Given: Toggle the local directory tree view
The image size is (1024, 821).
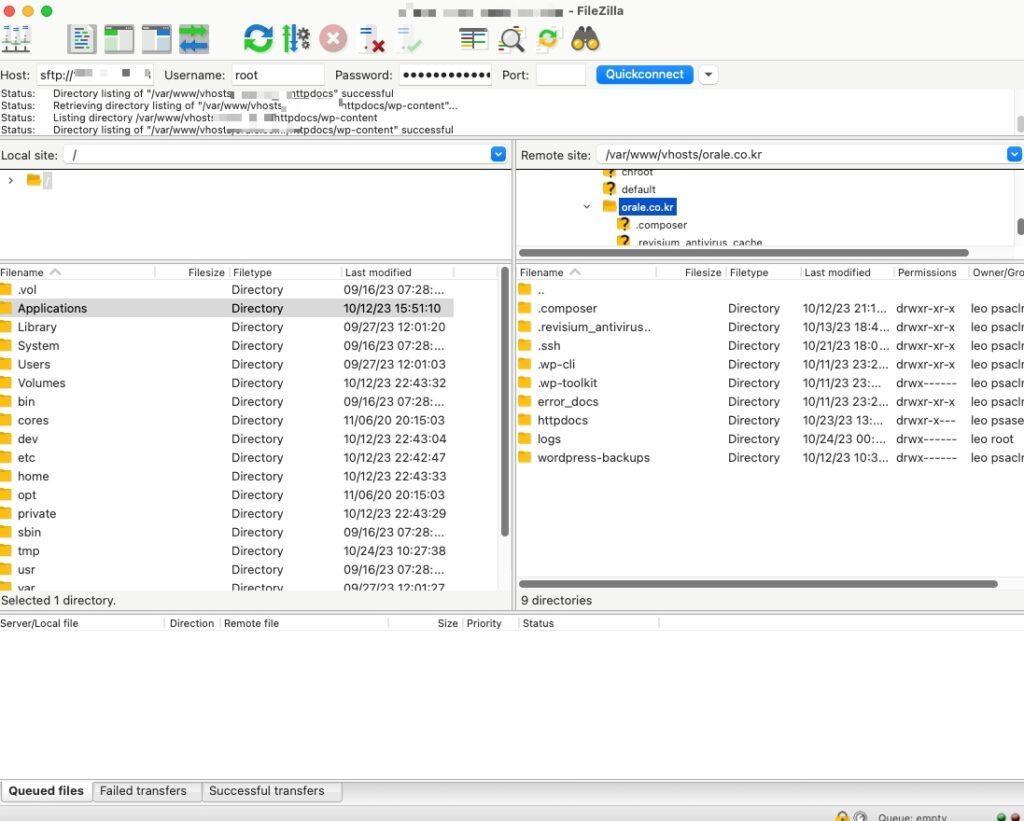Looking at the screenshot, I should pos(119,39).
